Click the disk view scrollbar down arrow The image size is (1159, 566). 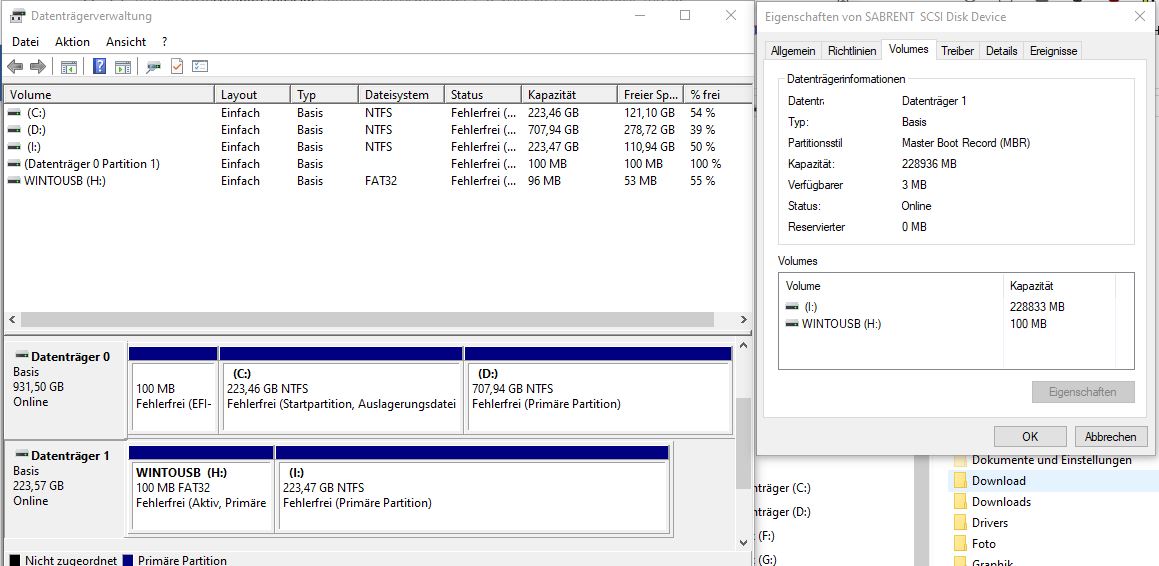coord(744,542)
